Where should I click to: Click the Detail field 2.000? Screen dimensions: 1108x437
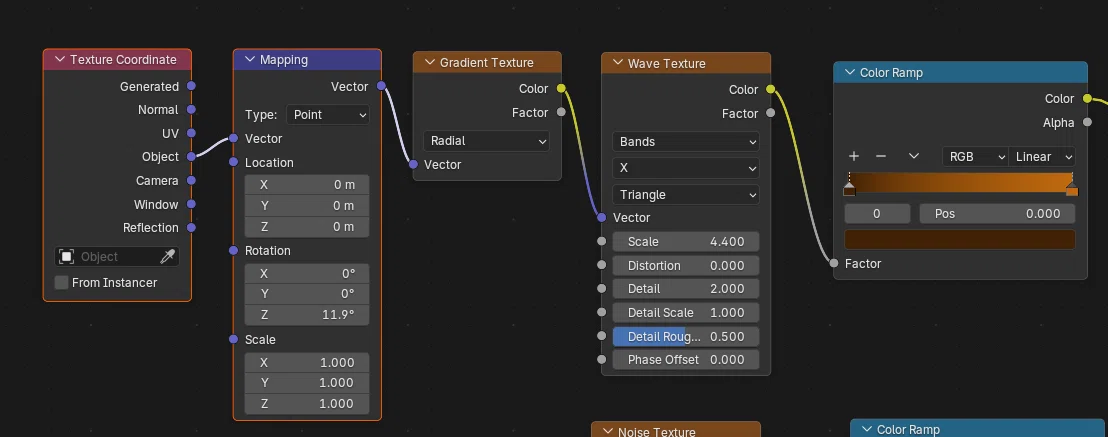(685, 289)
